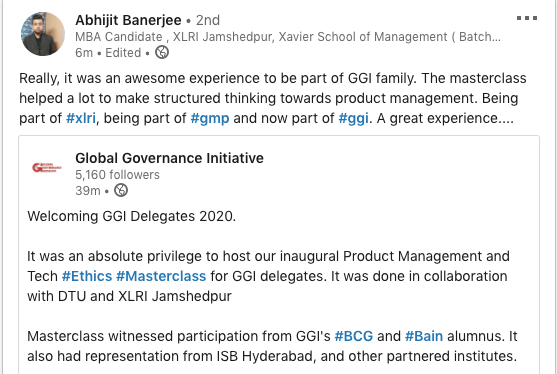Click the 5,160 followers text
The width and height of the screenshot is (557, 374).
click(117, 175)
